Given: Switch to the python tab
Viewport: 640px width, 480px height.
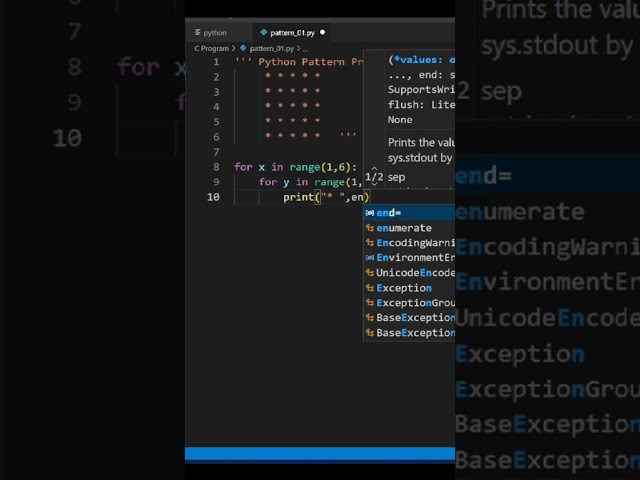Looking at the screenshot, I should (x=211, y=33).
